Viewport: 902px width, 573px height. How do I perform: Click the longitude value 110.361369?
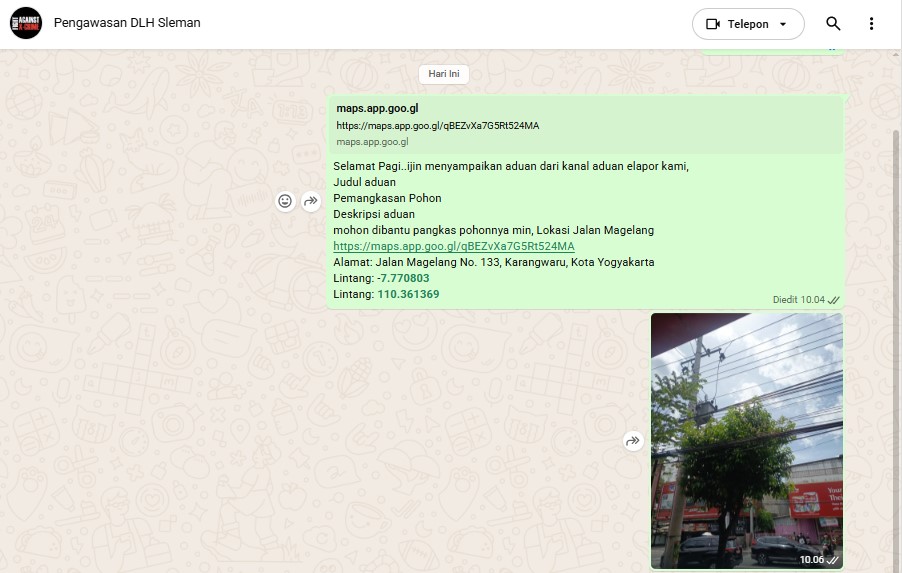point(408,294)
